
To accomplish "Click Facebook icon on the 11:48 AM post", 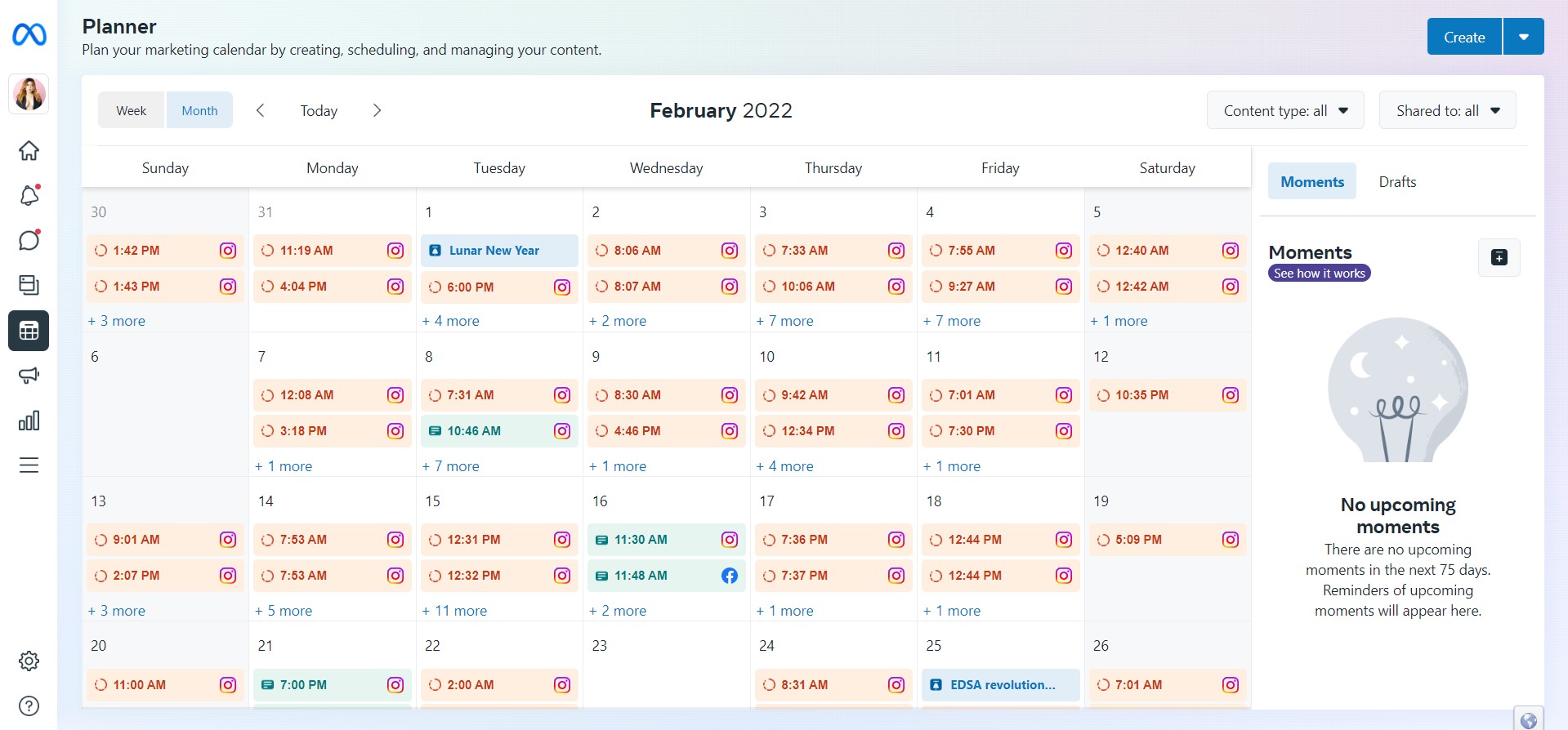I will 729,576.
